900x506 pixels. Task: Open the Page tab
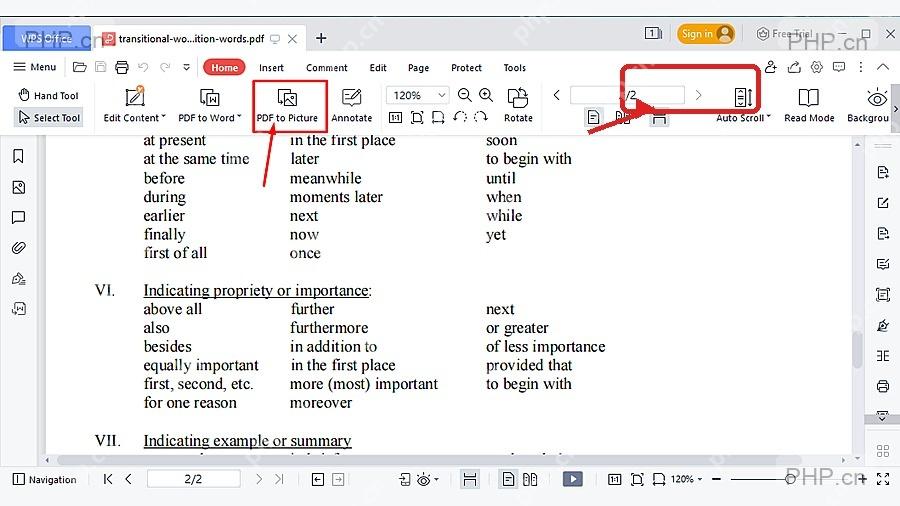pyautogui.click(x=418, y=68)
